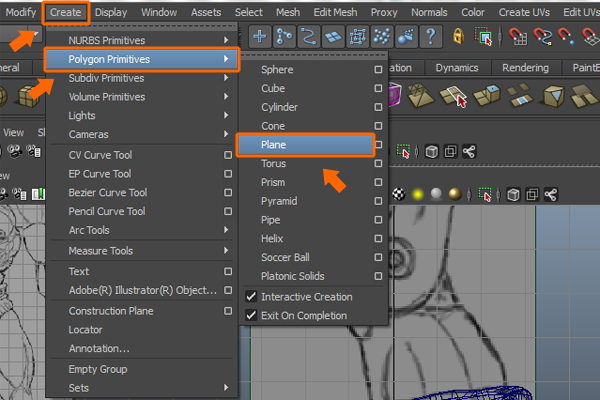Switch to the Rendering shelf tab
This screenshot has width=600, height=400.
(525, 68)
